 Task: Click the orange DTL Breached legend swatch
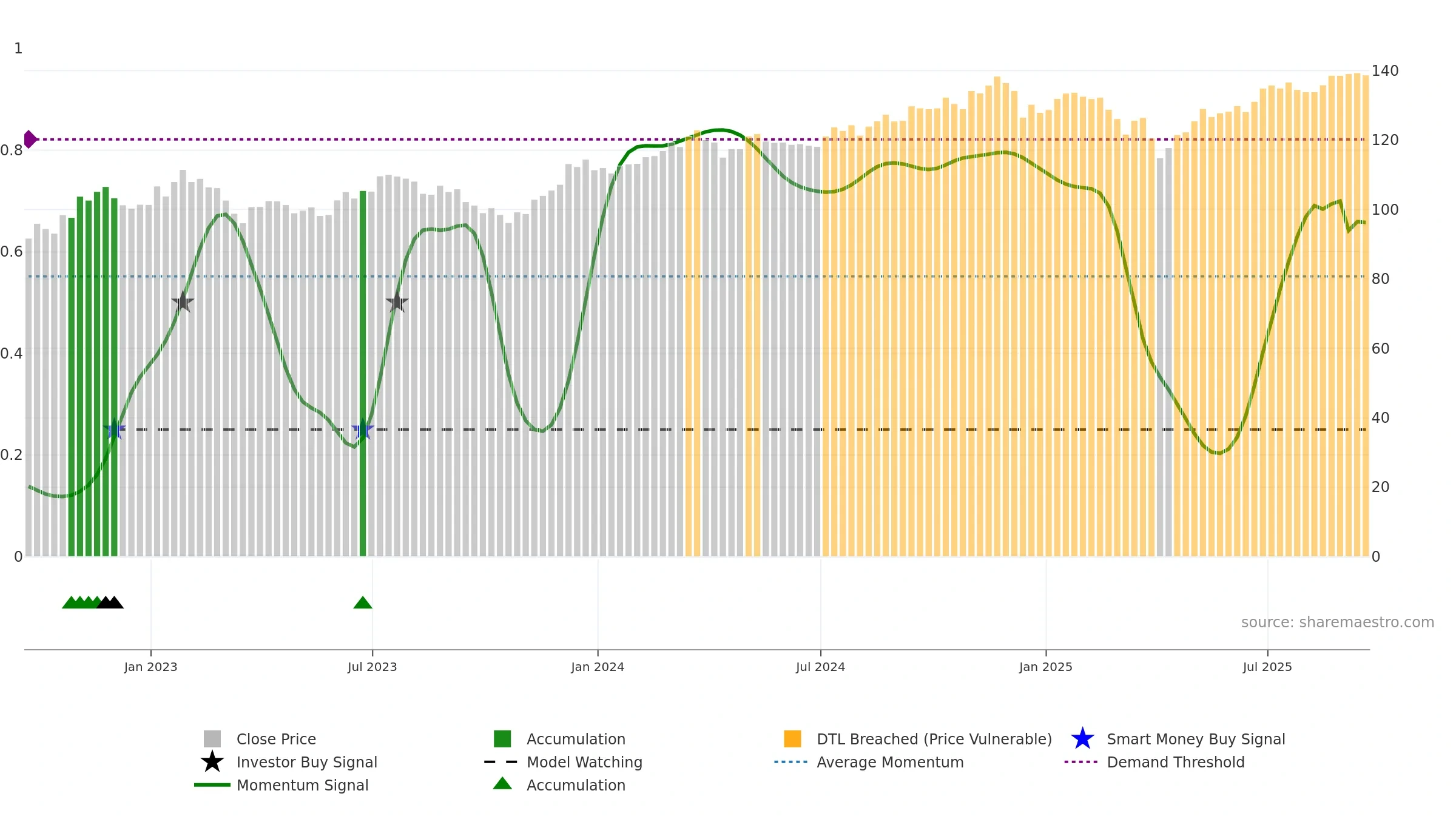pos(792,739)
